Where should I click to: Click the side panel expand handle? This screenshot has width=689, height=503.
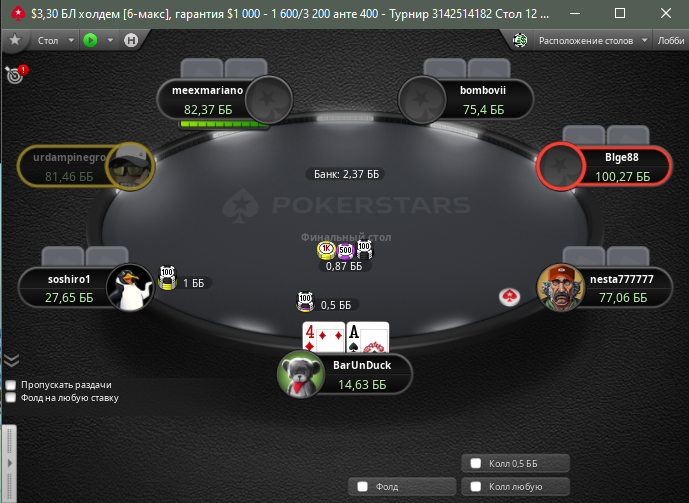[9, 463]
